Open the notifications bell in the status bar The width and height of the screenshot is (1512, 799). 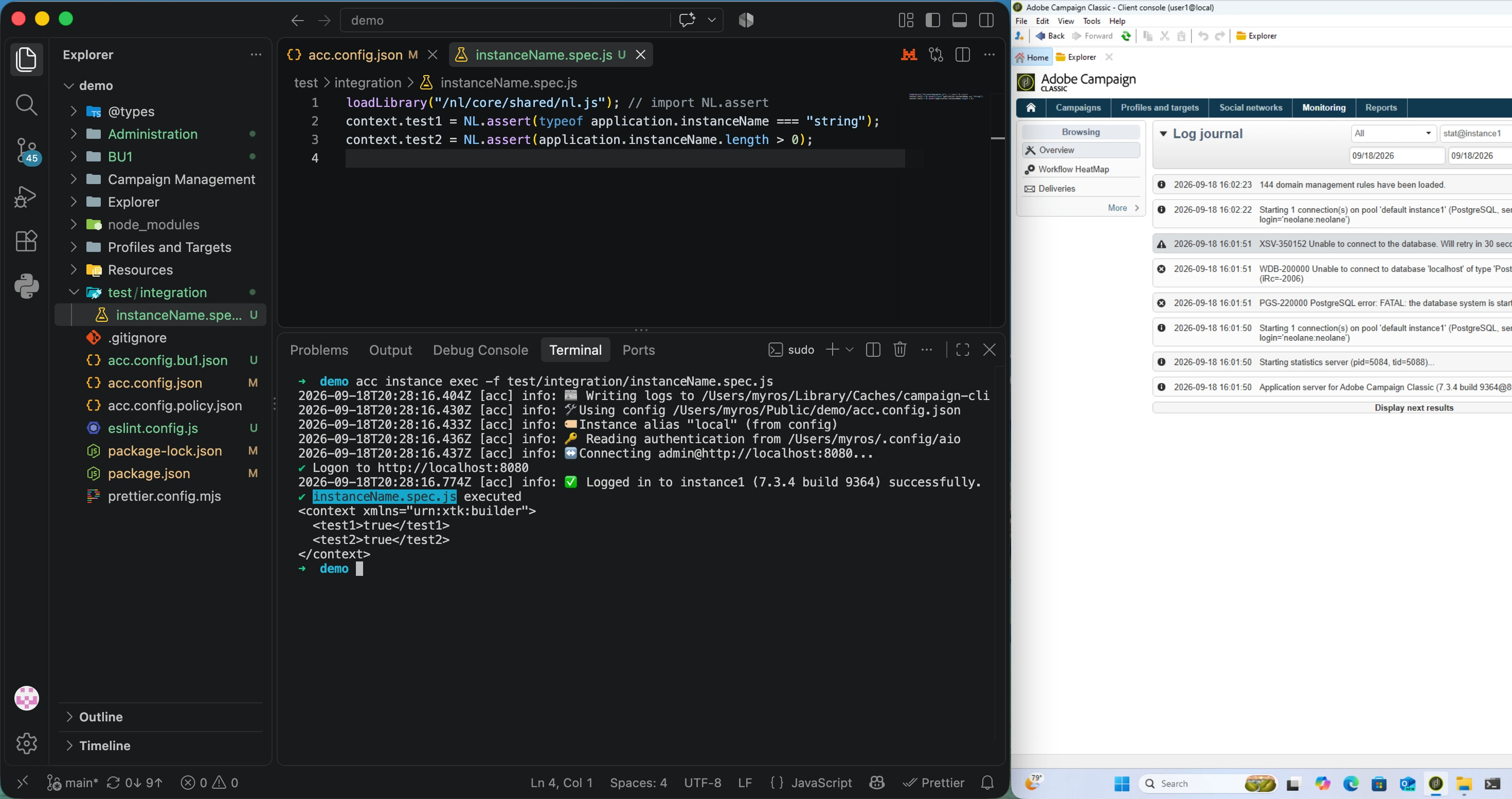pyautogui.click(x=987, y=783)
